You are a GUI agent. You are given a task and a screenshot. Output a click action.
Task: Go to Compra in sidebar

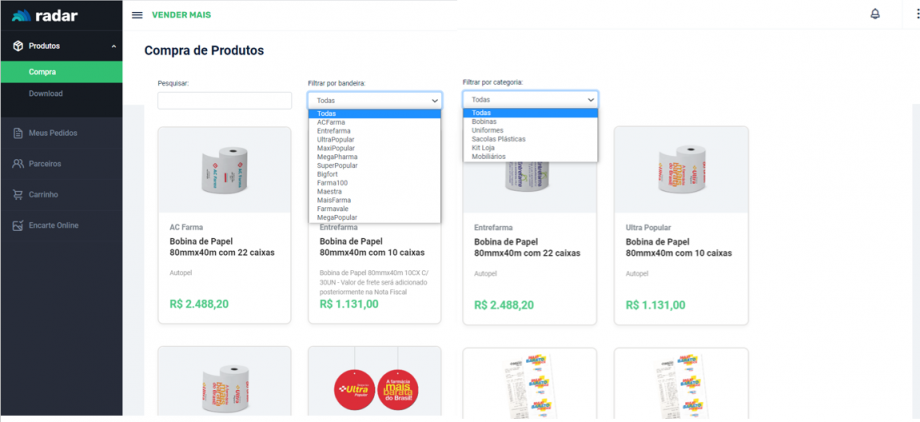(x=42, y=72)
